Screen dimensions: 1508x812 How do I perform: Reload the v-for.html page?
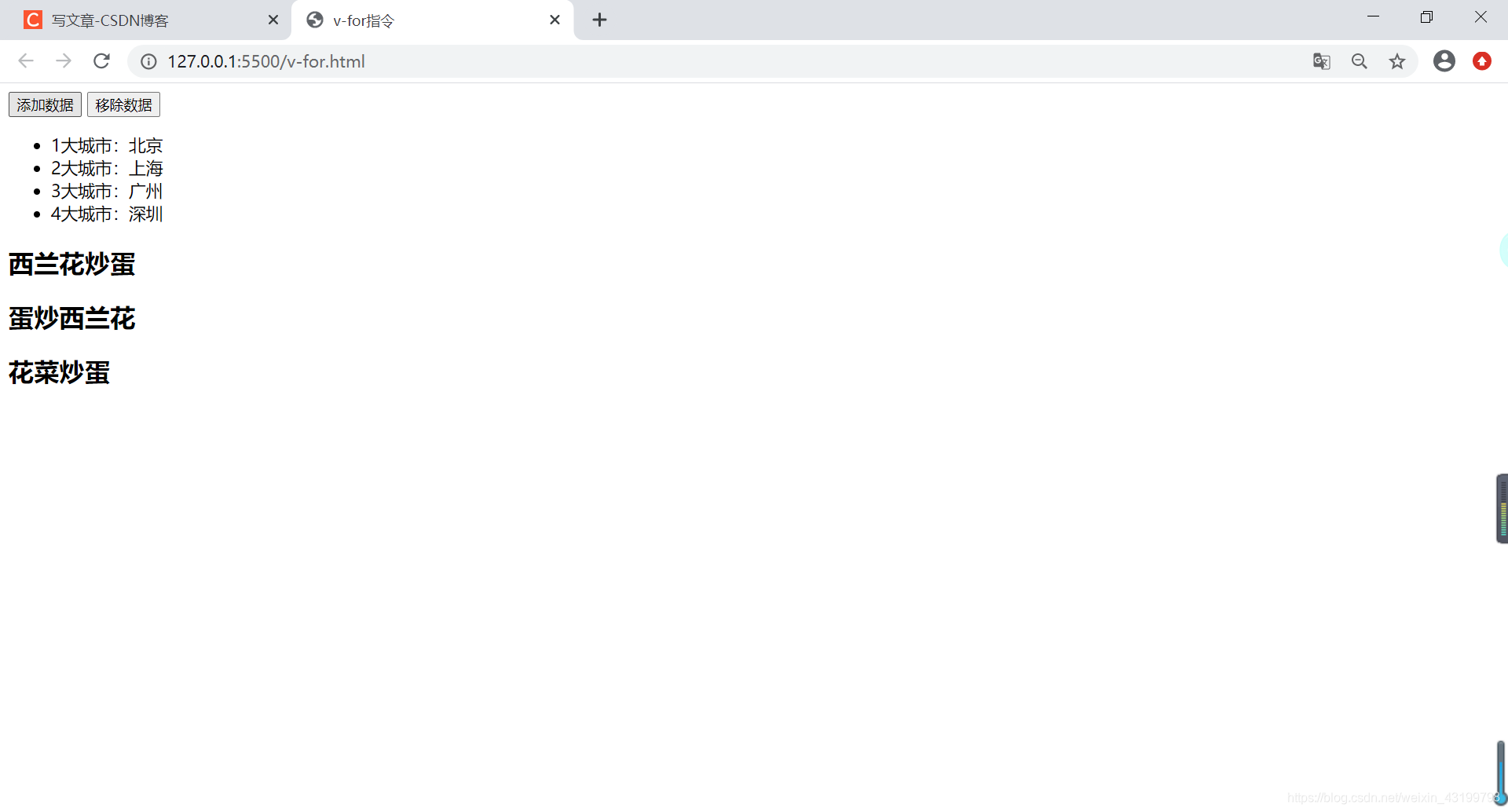point(101,61)
